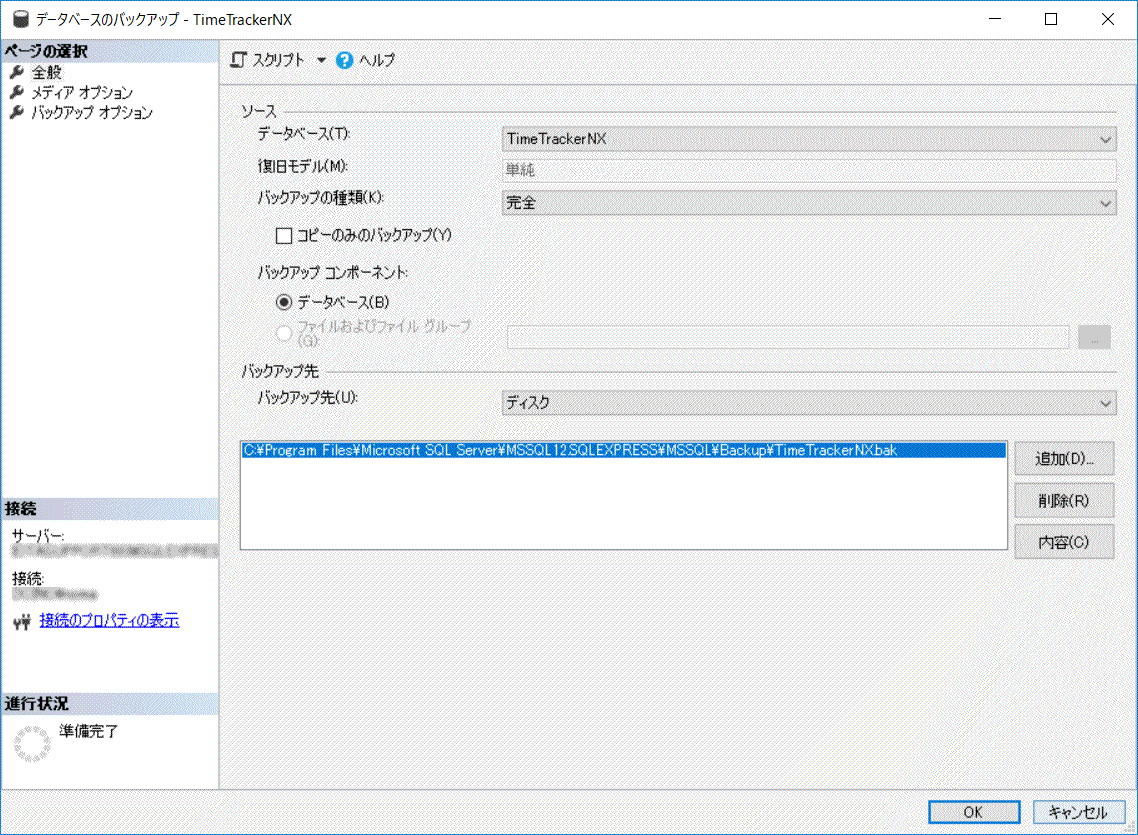This screenshot has width=1138, height=835.
Task: Enable コピーのみのバックアップ checkbox
Action: (284, 236)
